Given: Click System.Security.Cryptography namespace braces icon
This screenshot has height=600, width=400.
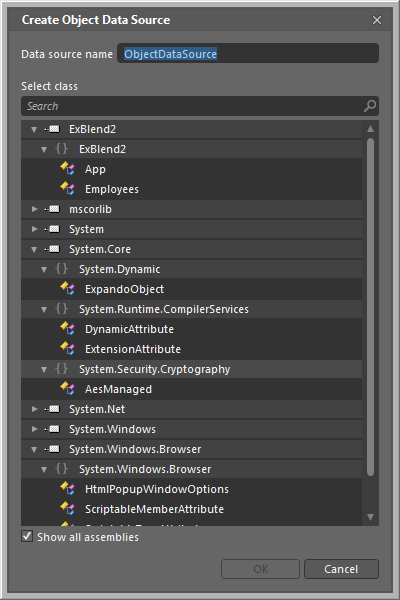Looking at the screenshot, I should tap(61, 368).
